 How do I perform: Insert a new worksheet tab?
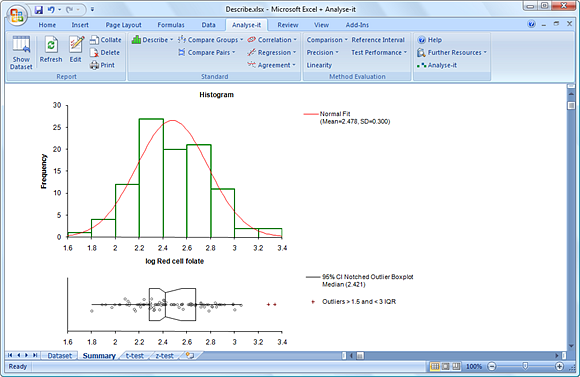click(x=190, y=356)
